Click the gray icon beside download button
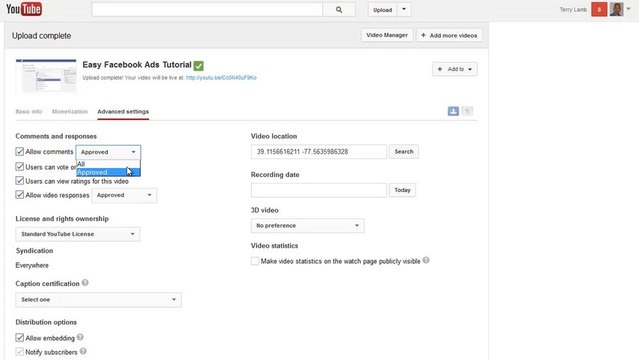 (467, 111)
